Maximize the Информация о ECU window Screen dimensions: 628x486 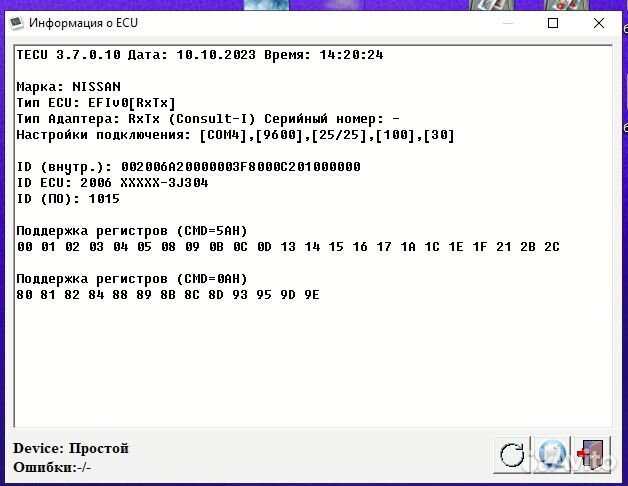553,22
